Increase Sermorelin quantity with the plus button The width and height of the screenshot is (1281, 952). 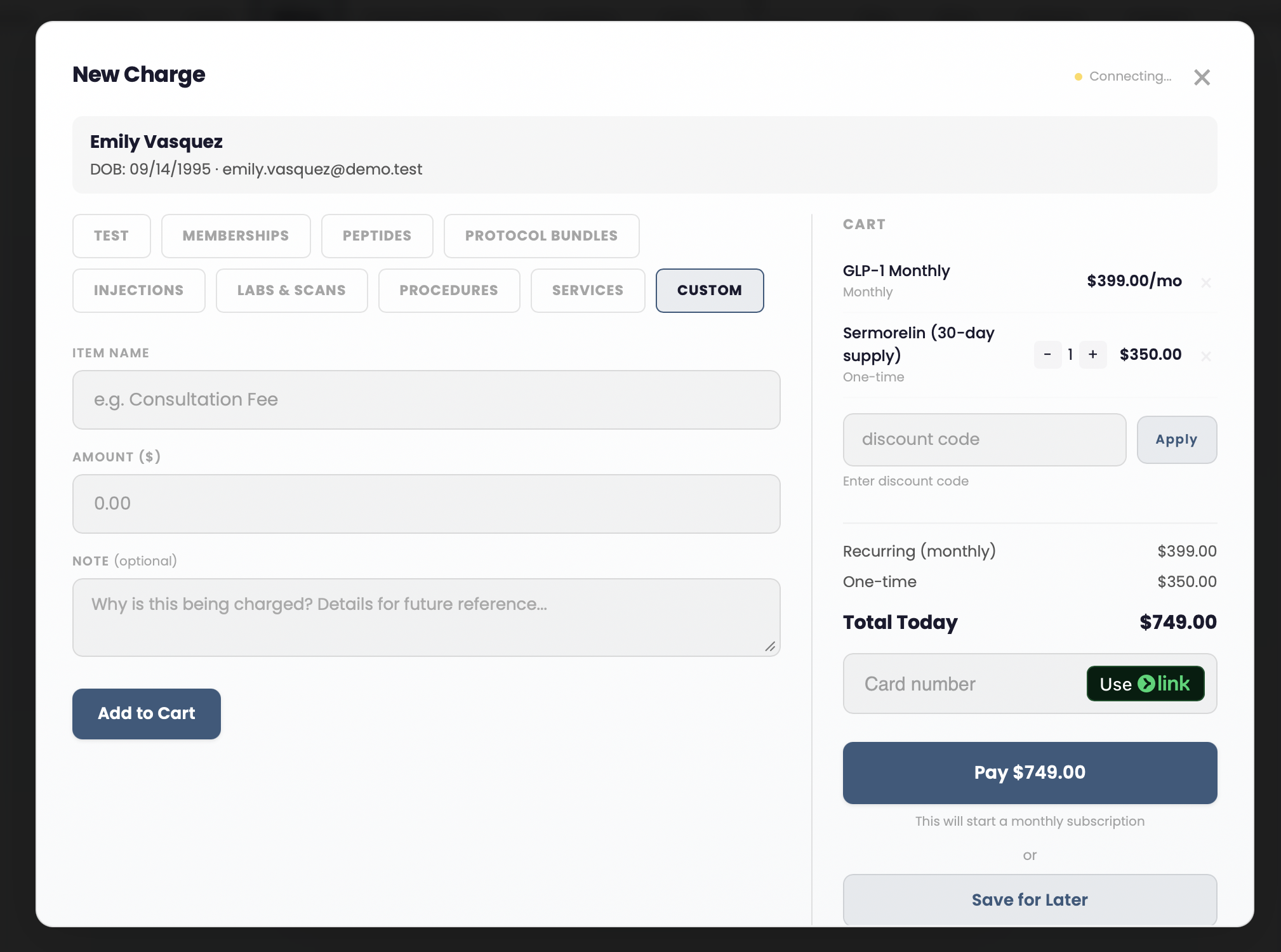coord(1093,355)
